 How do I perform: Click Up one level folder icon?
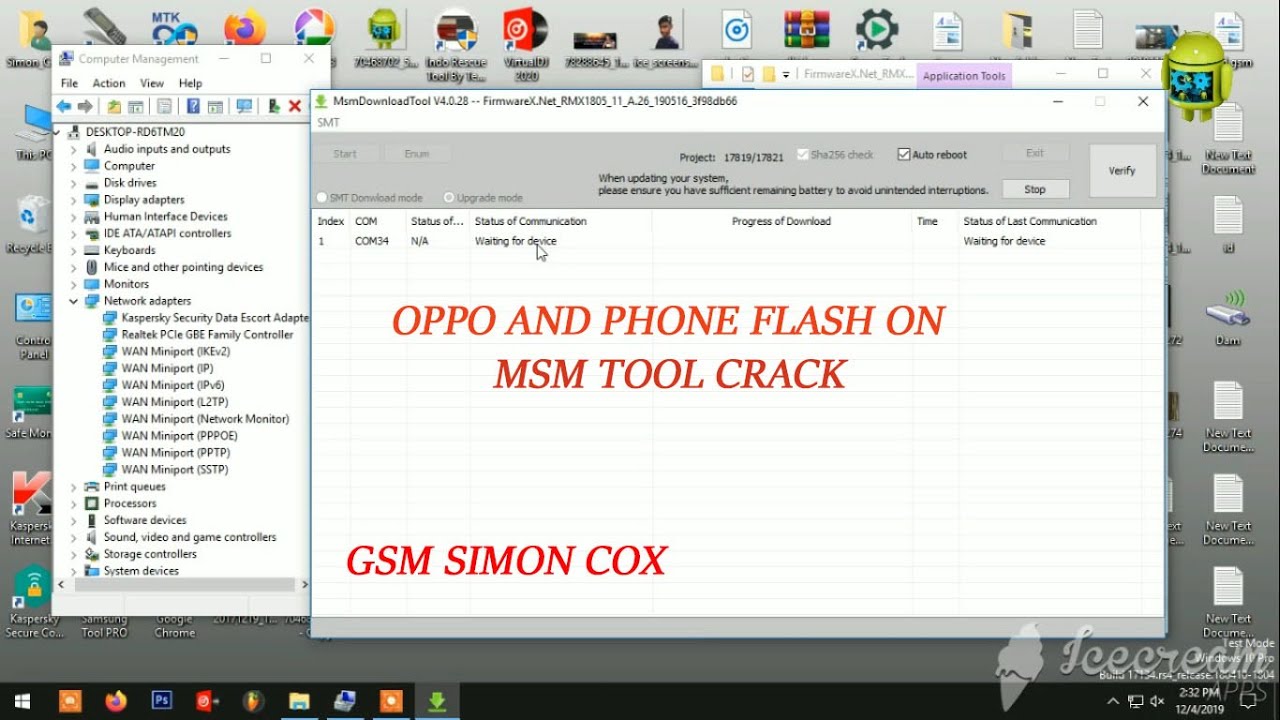point(114,106)
